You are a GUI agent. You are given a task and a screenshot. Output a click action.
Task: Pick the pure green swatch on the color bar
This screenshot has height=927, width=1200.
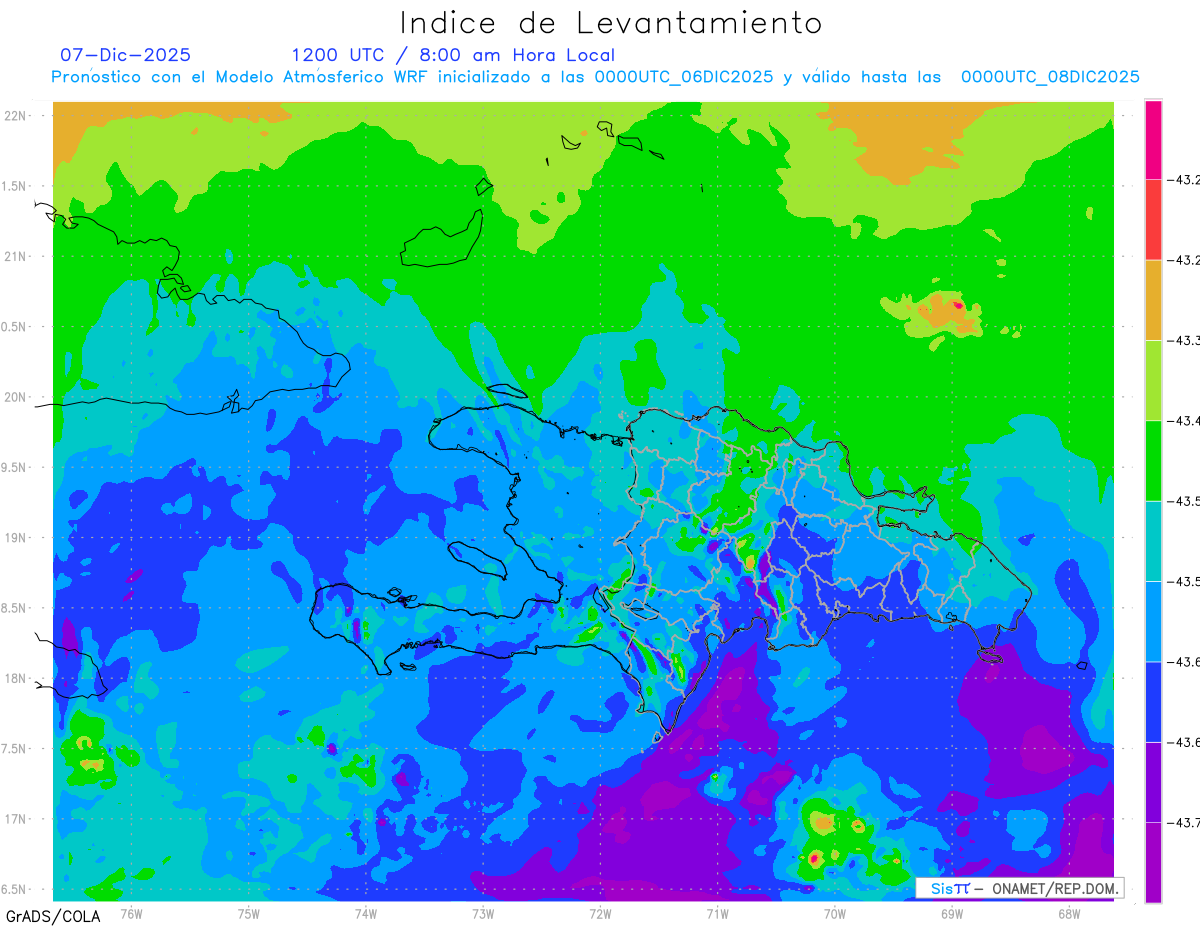[x=1153, y=460]
